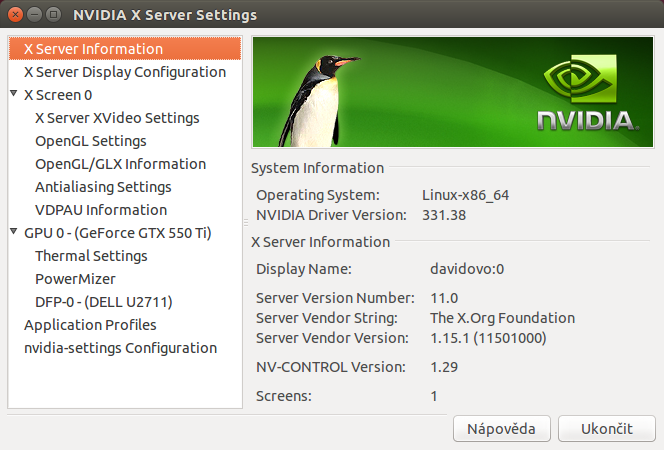Click the Screens count value 1
Screen dimensions: 664x450
[x=434, y=396]
